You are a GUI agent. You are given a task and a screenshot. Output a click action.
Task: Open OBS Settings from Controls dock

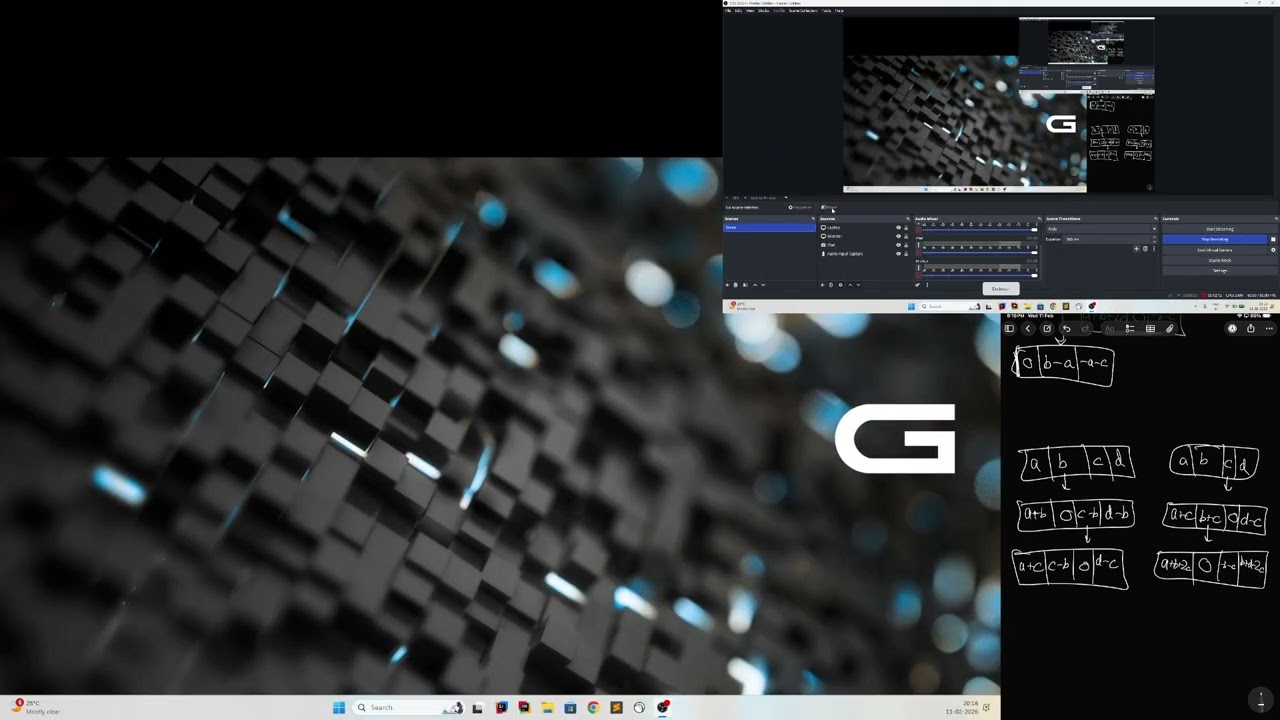1220,271
